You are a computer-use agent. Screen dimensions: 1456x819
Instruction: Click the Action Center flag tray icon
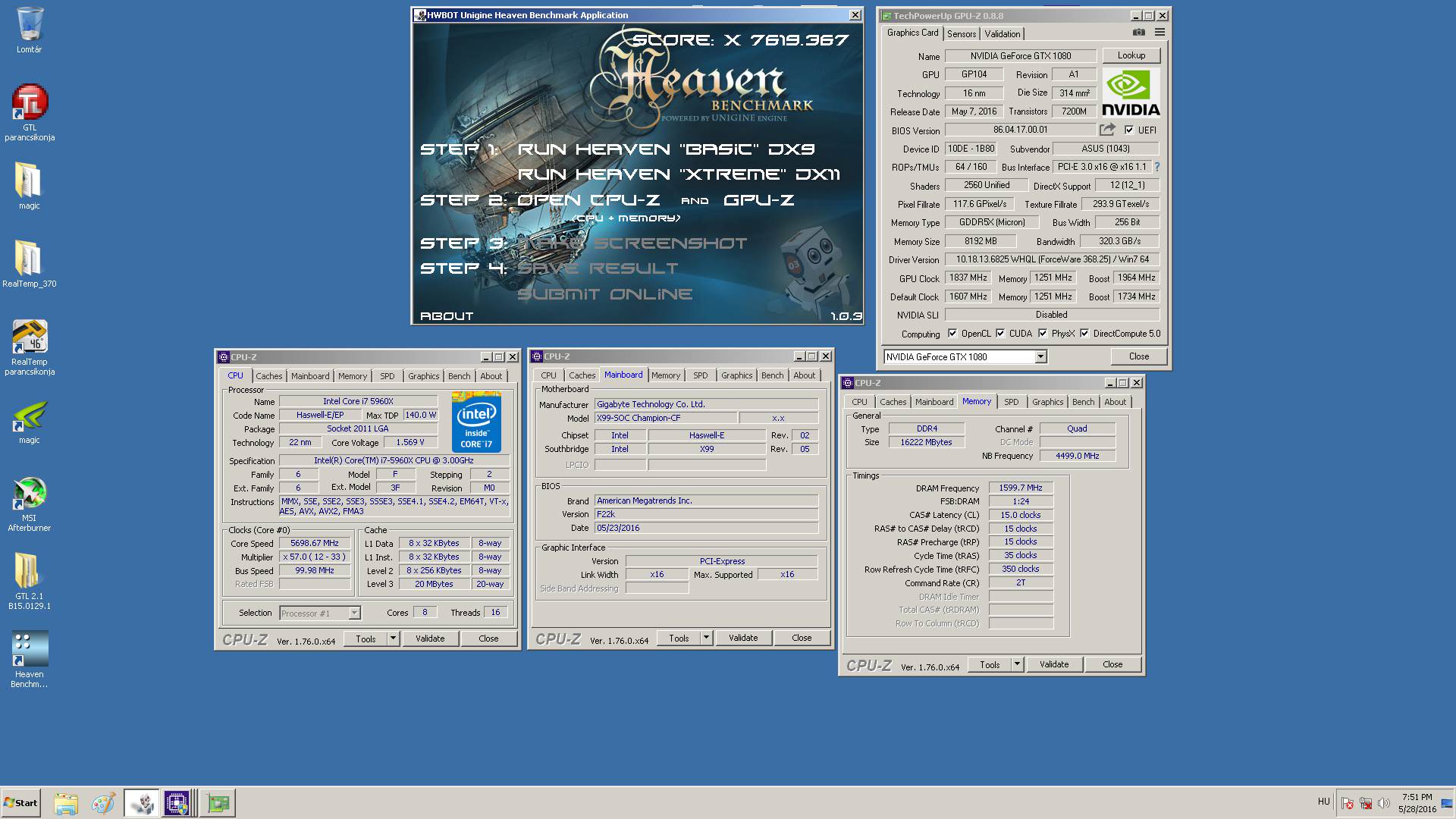(x=1348, y=803)
